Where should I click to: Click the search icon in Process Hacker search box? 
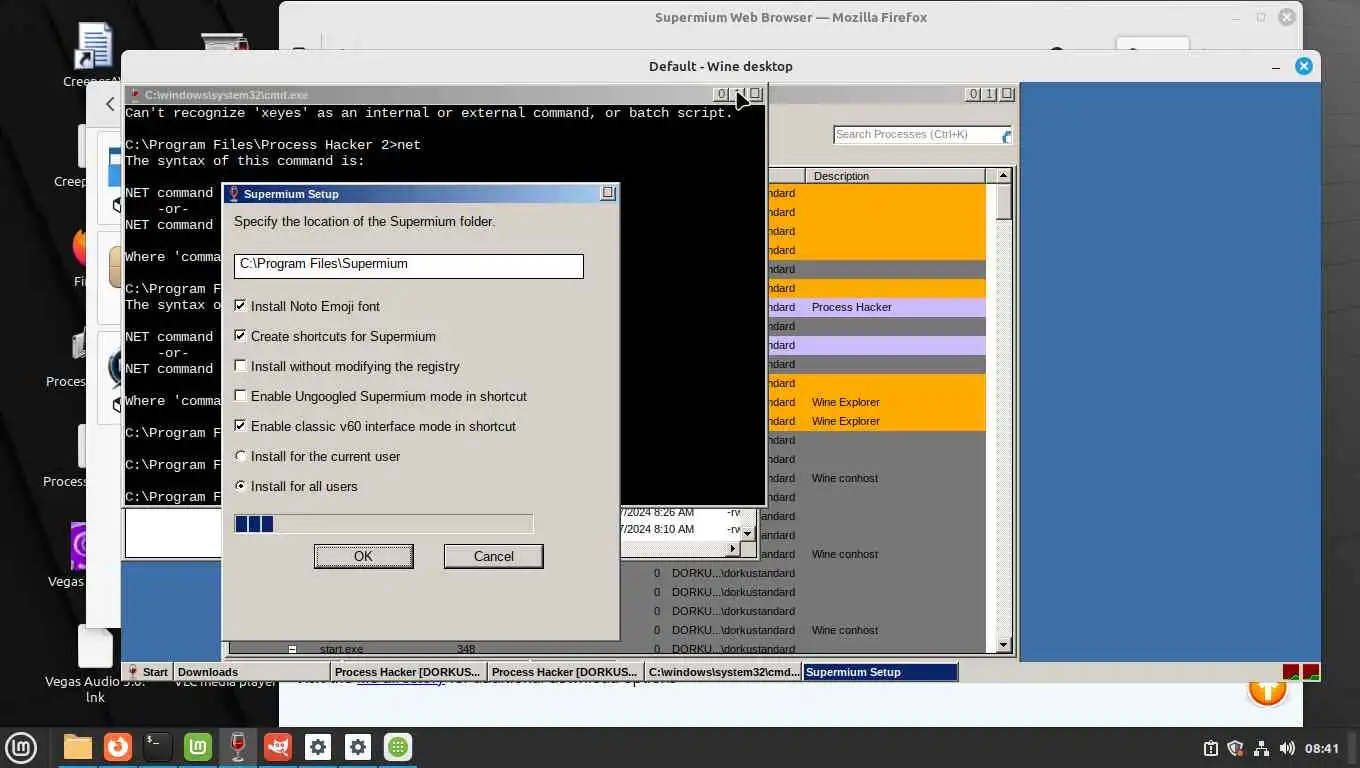coord(1006,135)
